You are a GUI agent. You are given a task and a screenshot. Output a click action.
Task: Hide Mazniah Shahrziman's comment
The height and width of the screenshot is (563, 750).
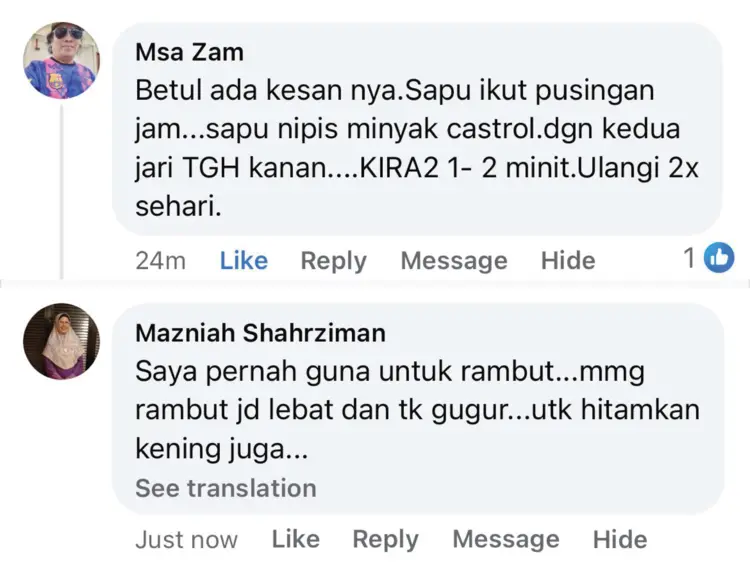coord(620,539)
